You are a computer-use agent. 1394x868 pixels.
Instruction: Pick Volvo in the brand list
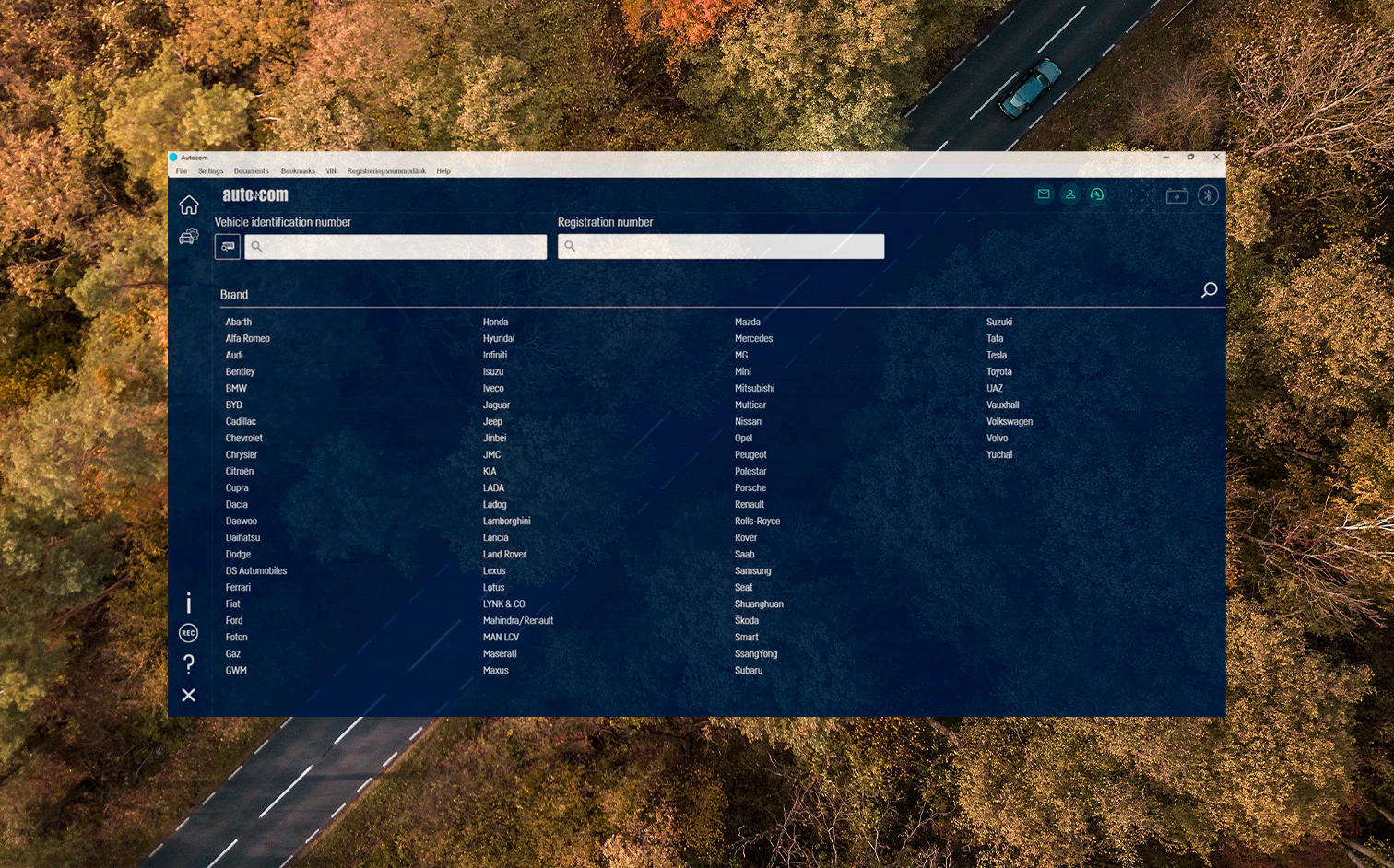pos(998,439)
